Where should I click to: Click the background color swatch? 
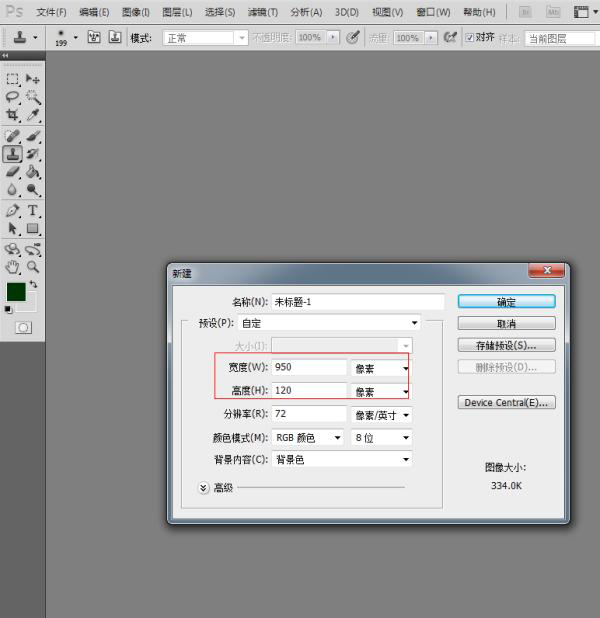(31, 305)
